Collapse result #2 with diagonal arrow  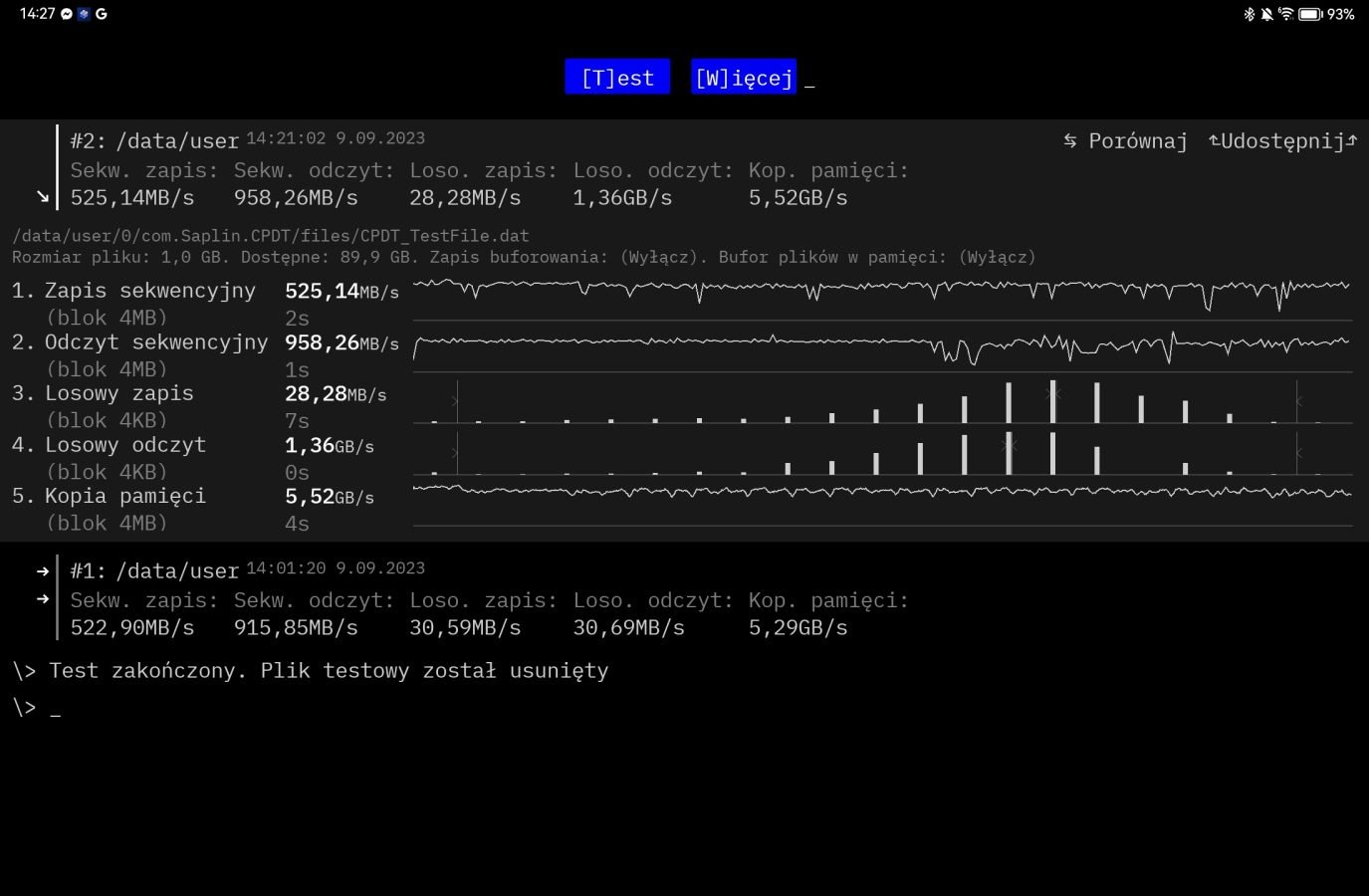coord(43,197)
